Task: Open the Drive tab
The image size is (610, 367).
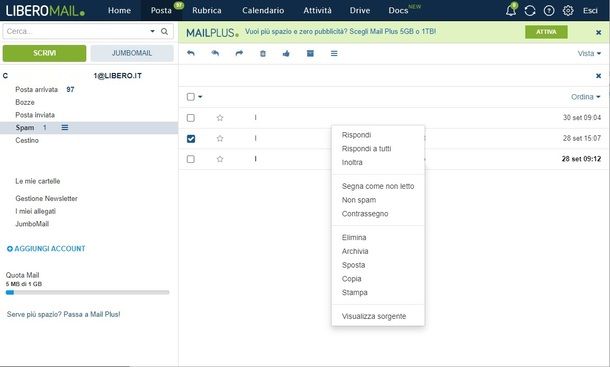Action: click(359, 11)
